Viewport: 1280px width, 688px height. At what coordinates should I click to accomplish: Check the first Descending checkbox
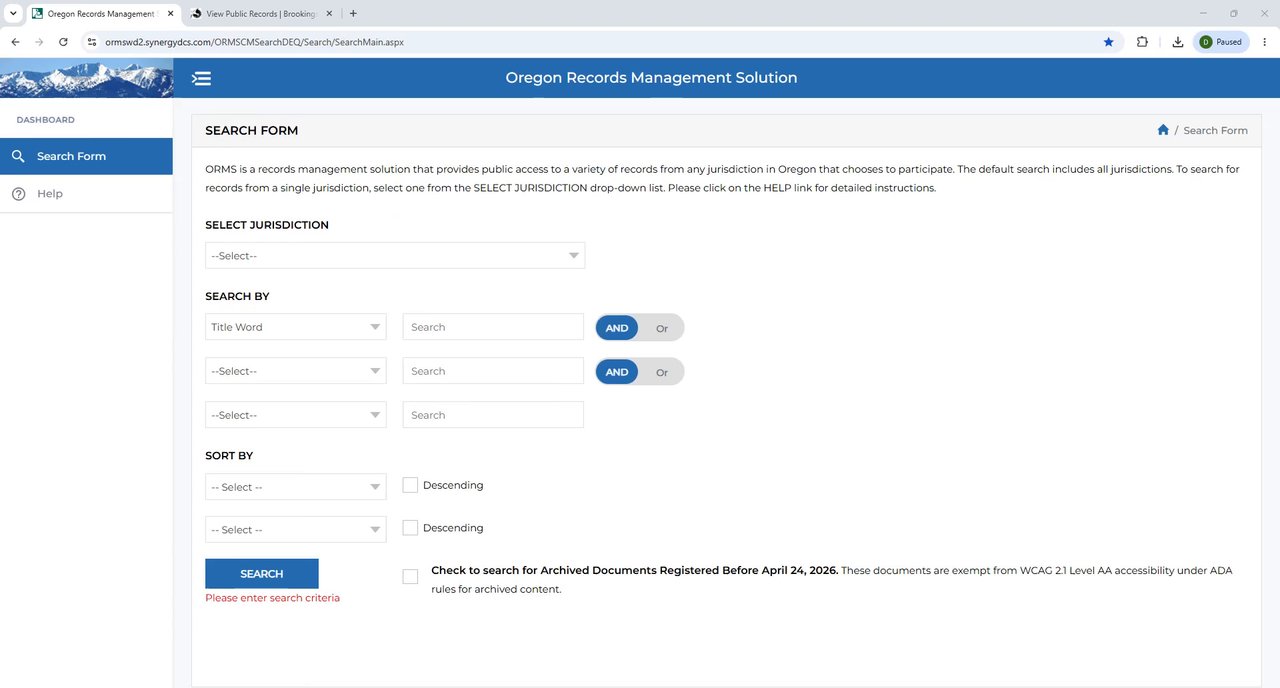point(410,485)
